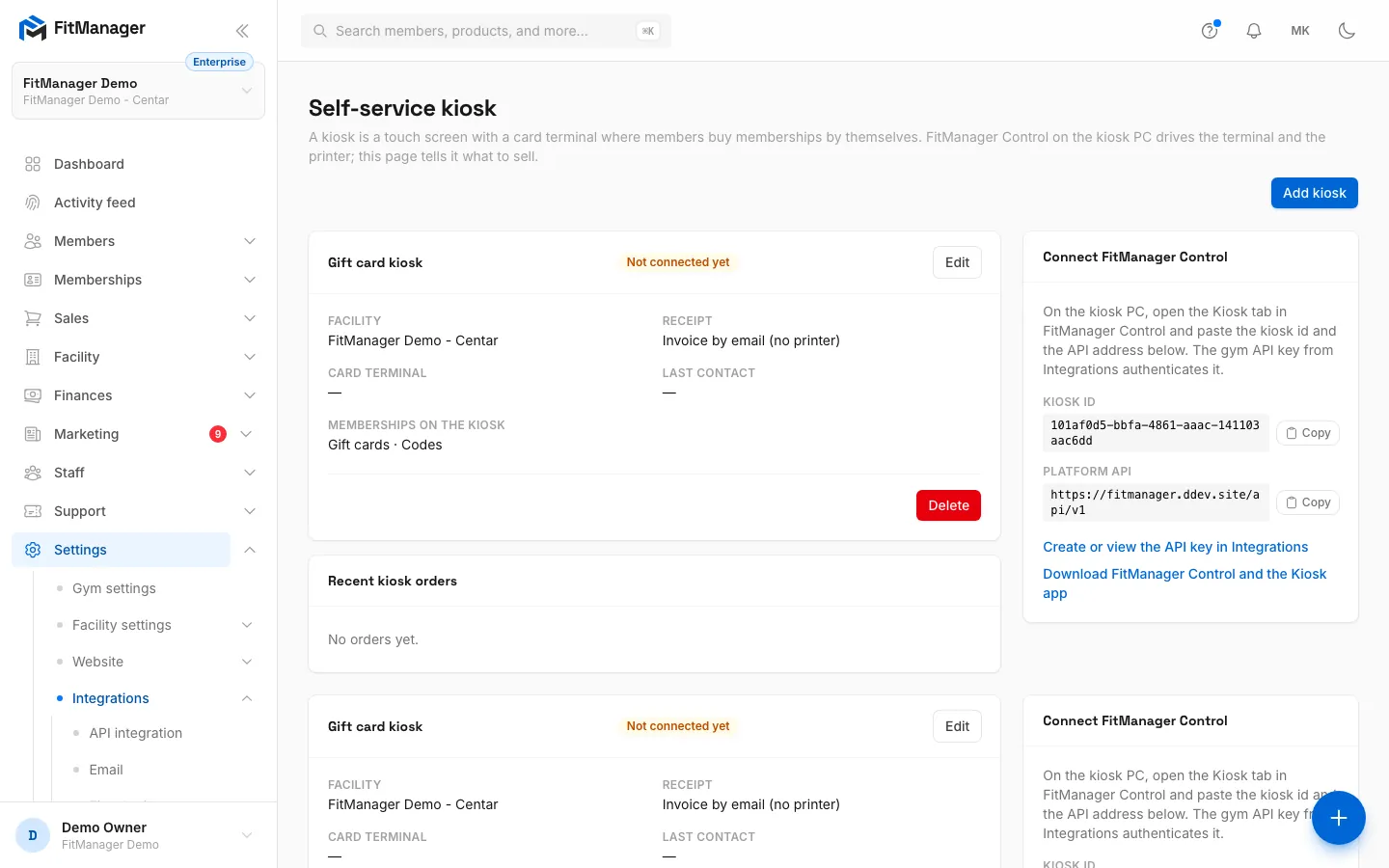Open Email submenu item under Integrations
This screenshot has width=1389, height=868.
[106, 770]
